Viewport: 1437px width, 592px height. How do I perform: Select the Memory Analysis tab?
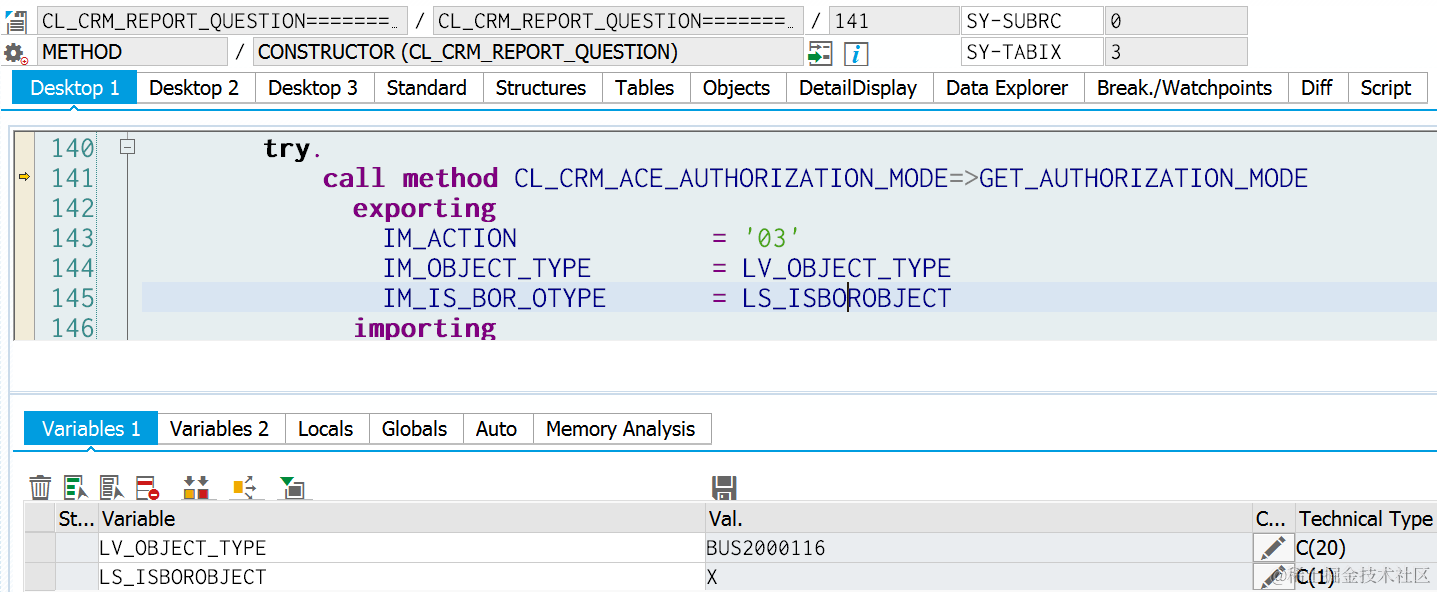(x=621, y=429)
